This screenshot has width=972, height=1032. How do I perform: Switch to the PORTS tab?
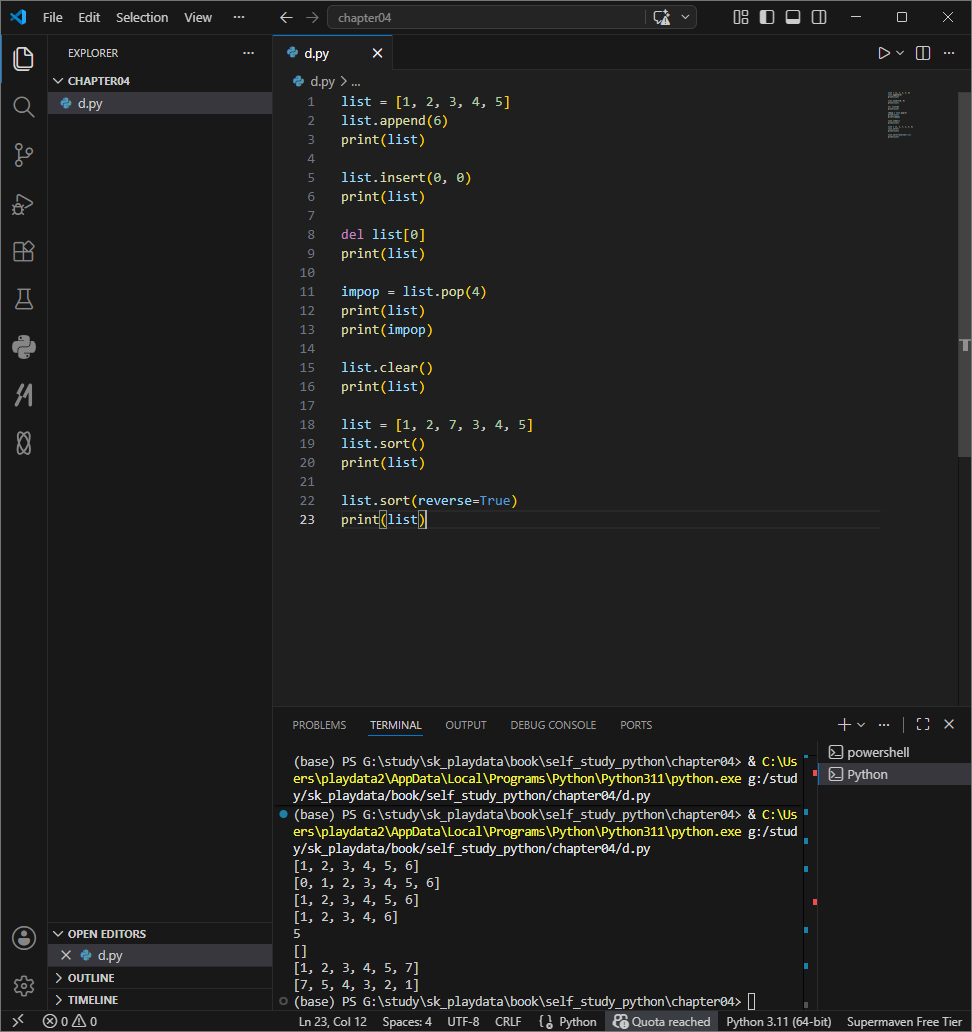pos(636,725)
